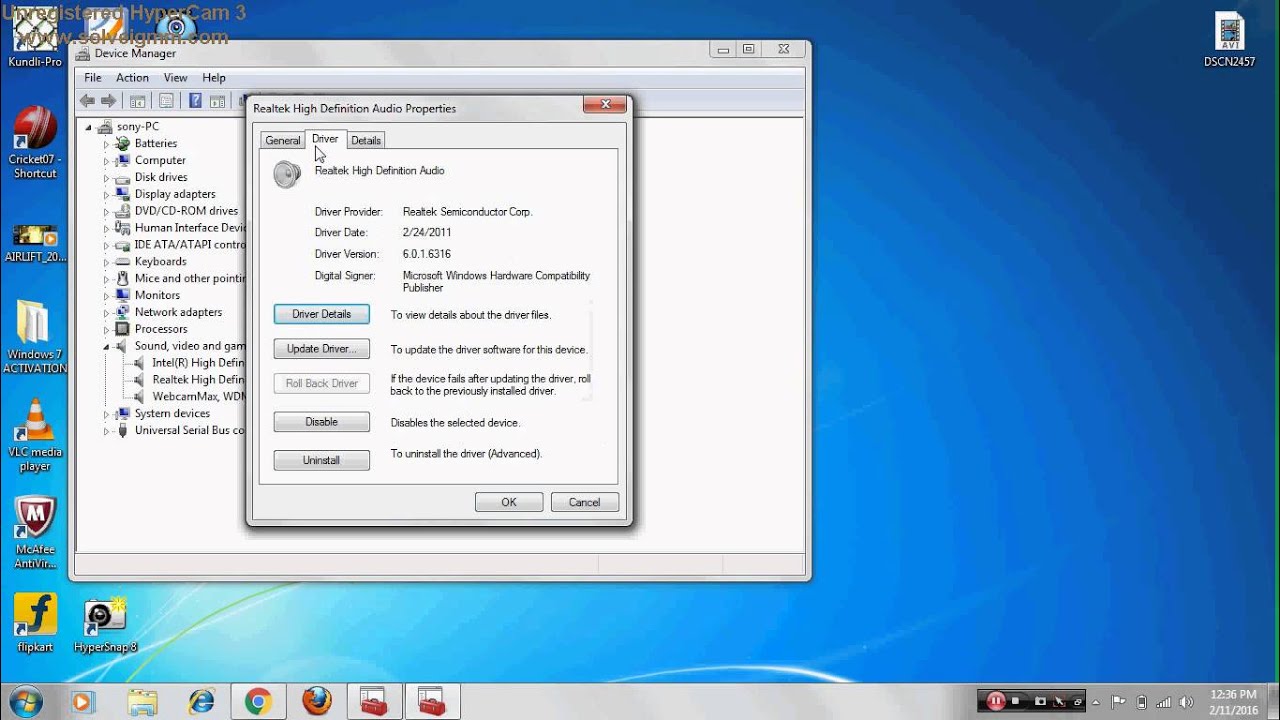Open the Action menu
This screenshot has height=720, width=1280.
132,78
